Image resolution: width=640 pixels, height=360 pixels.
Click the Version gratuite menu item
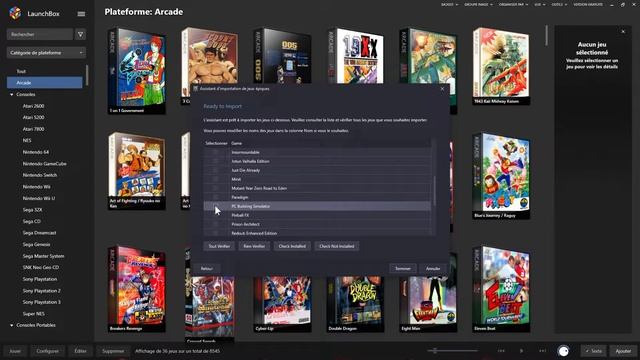588,4
